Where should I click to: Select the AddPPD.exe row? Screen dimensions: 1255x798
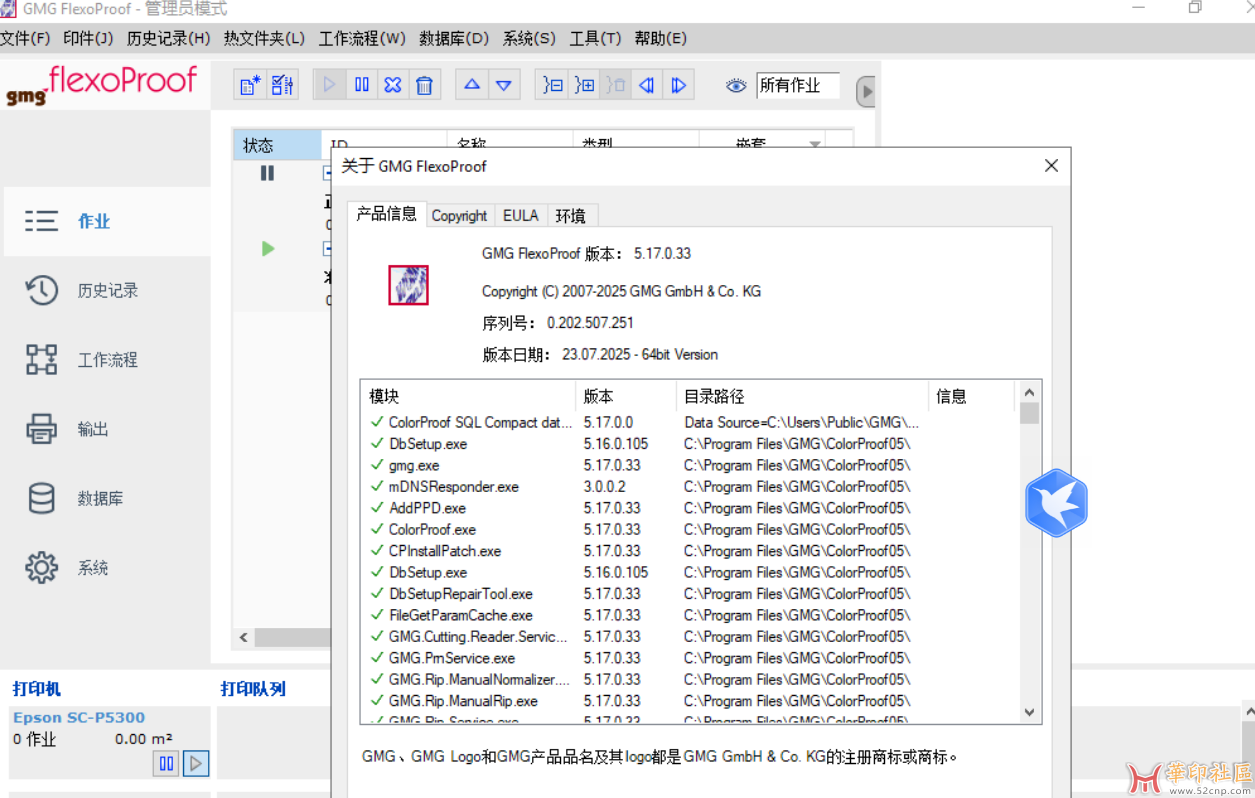coord(690,508)
